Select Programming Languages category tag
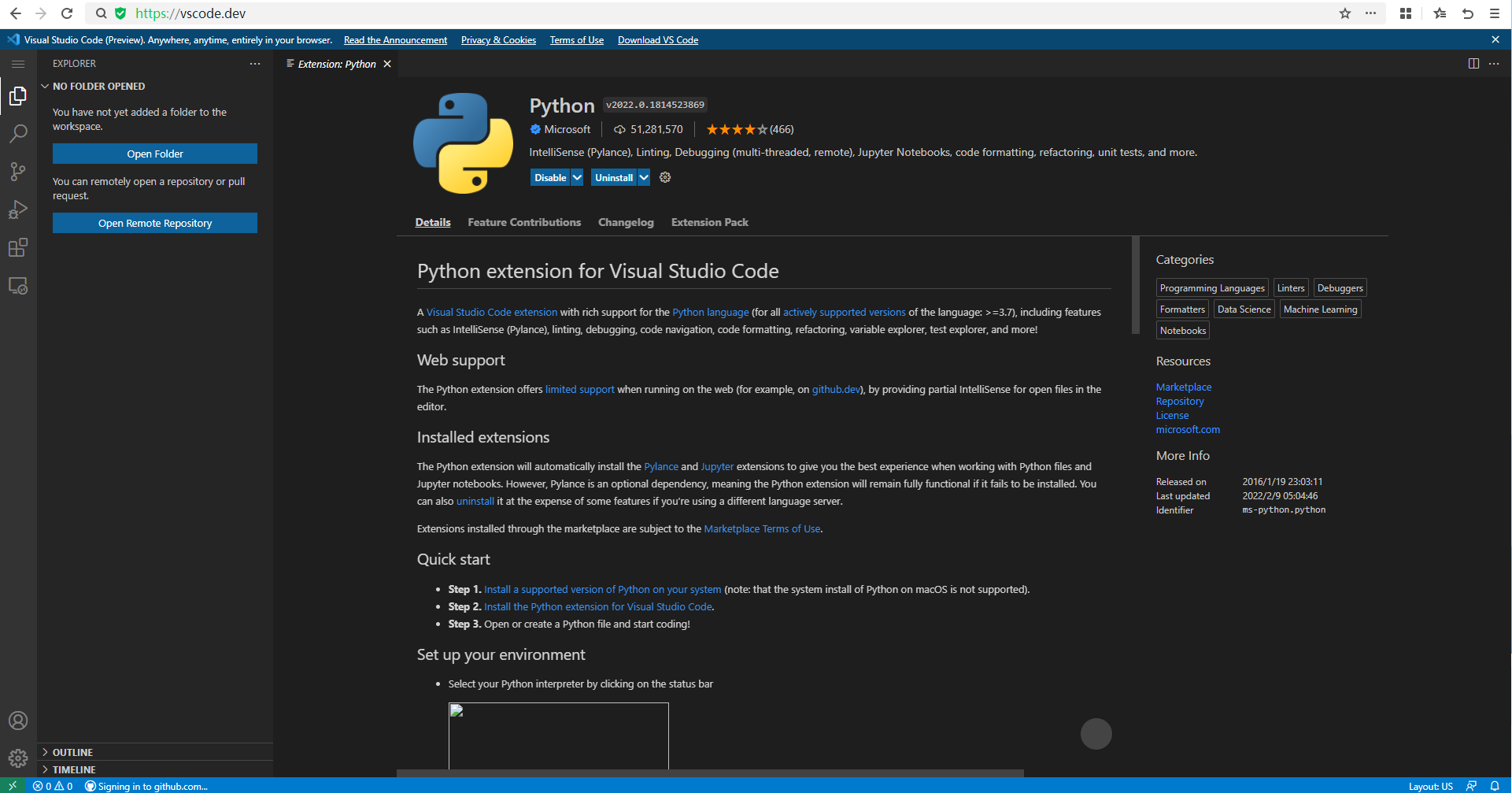 [x=1212, y=288]
